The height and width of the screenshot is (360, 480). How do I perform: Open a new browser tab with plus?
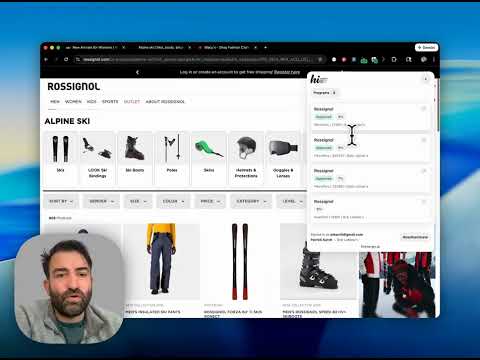266,48
